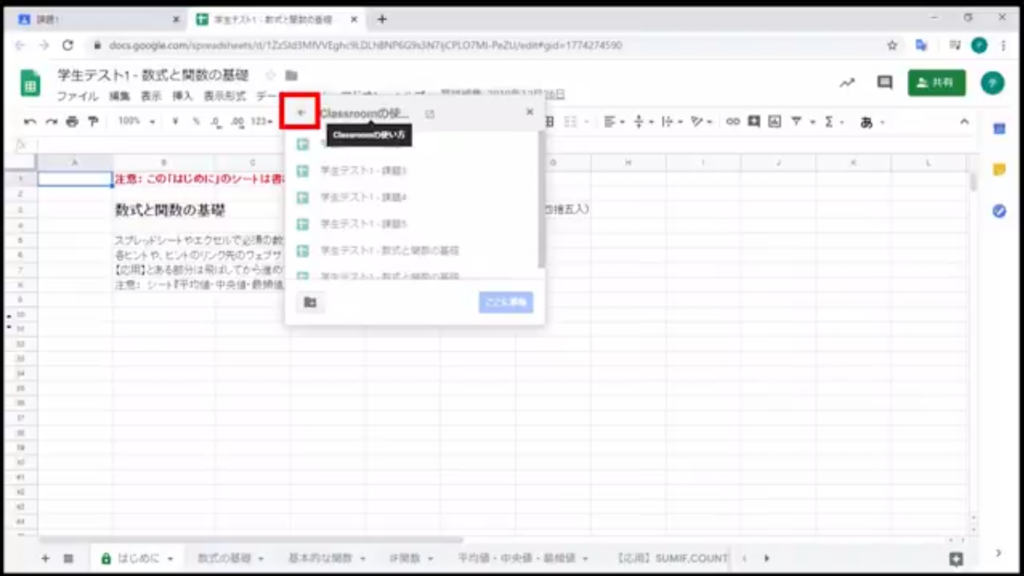Open the activity dashboard trend icon
Viewport: 1024px width, 576px height.
click(847, 82)
